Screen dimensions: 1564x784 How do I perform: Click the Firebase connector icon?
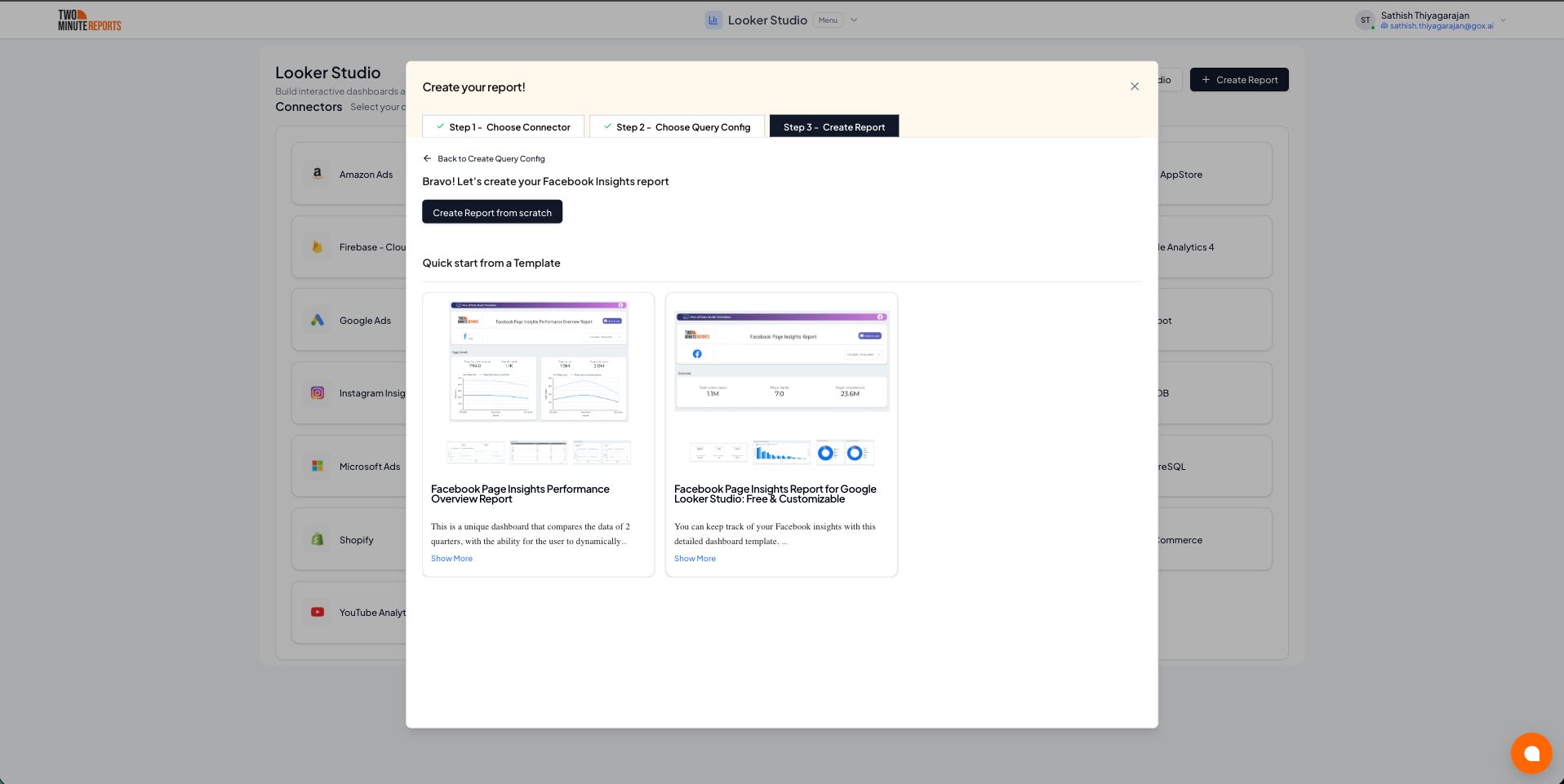click(317, 246)
